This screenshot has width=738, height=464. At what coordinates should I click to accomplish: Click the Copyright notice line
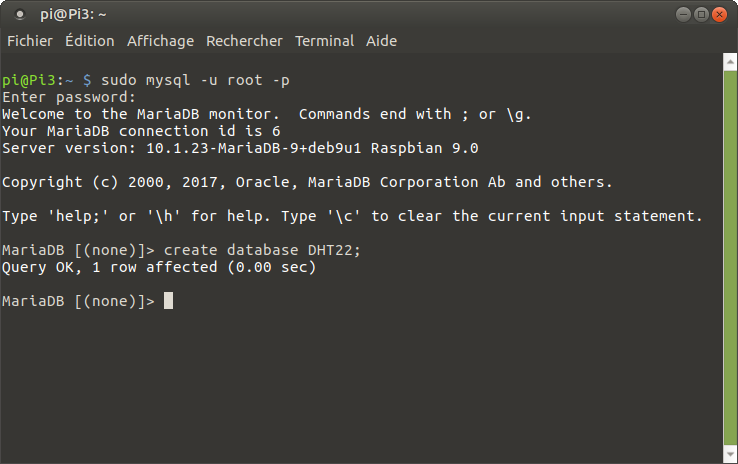(307, 182)
